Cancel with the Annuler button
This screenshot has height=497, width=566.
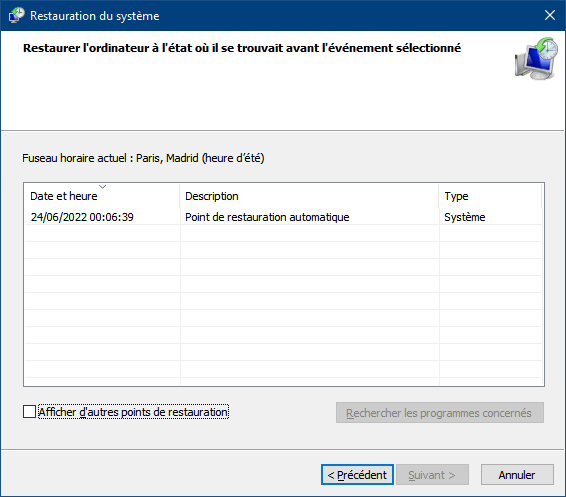click(517, 475)
